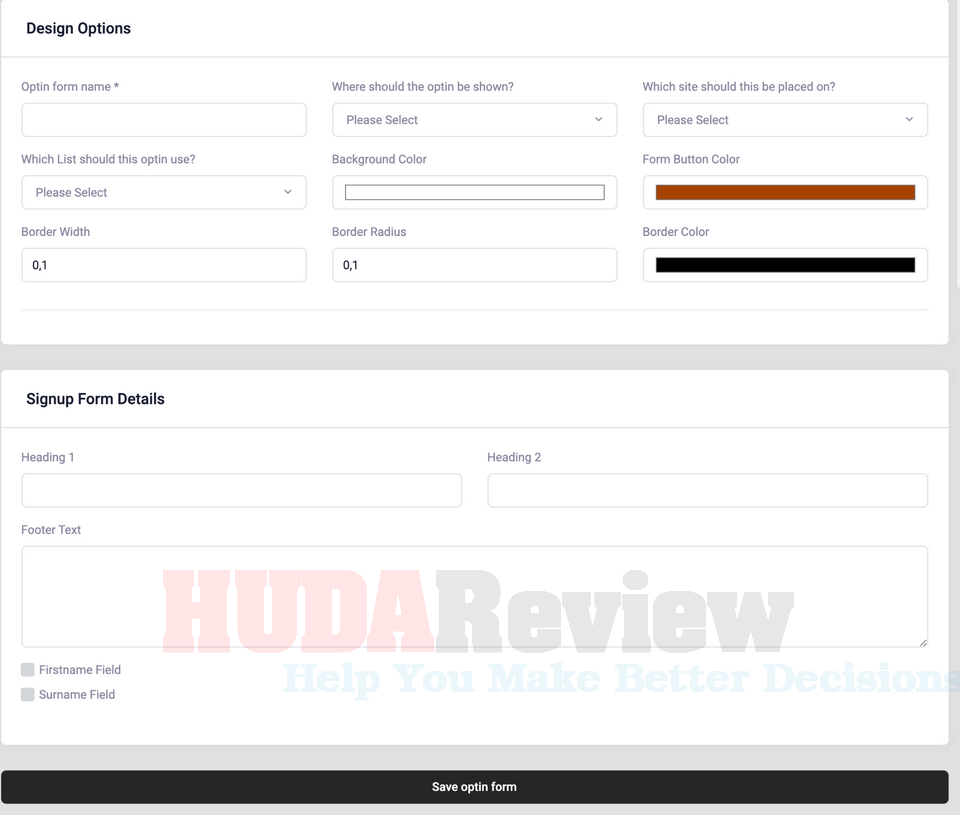
Task: Open 'Which site should this be placed on?' dropdown
Action: pos(785,119)
